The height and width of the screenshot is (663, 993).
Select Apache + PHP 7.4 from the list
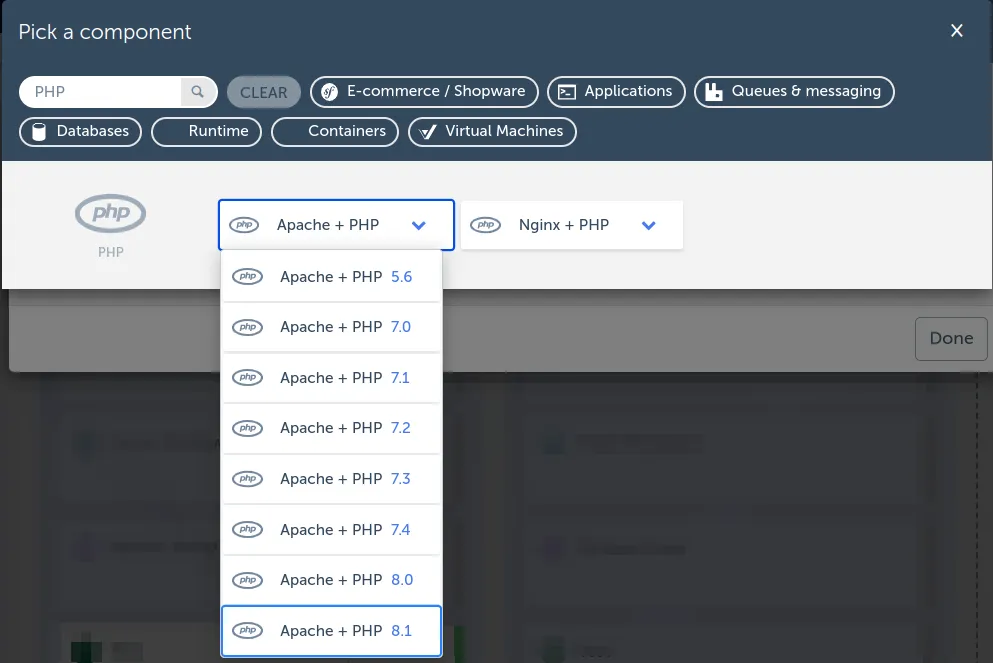click(331, 529)
